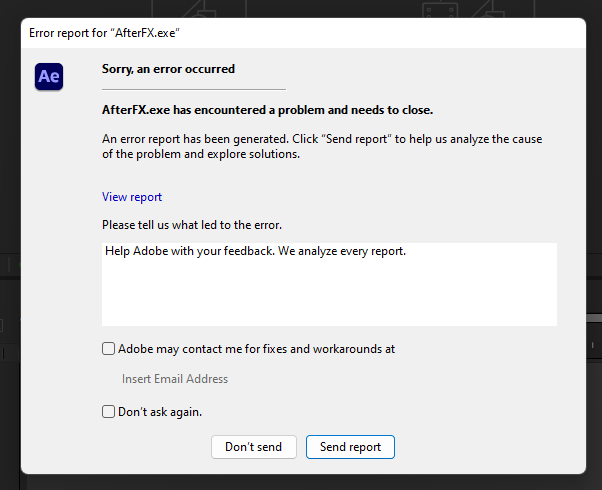Choose the Don't send button
Screen dimensions: 602x490
(253, 447)
